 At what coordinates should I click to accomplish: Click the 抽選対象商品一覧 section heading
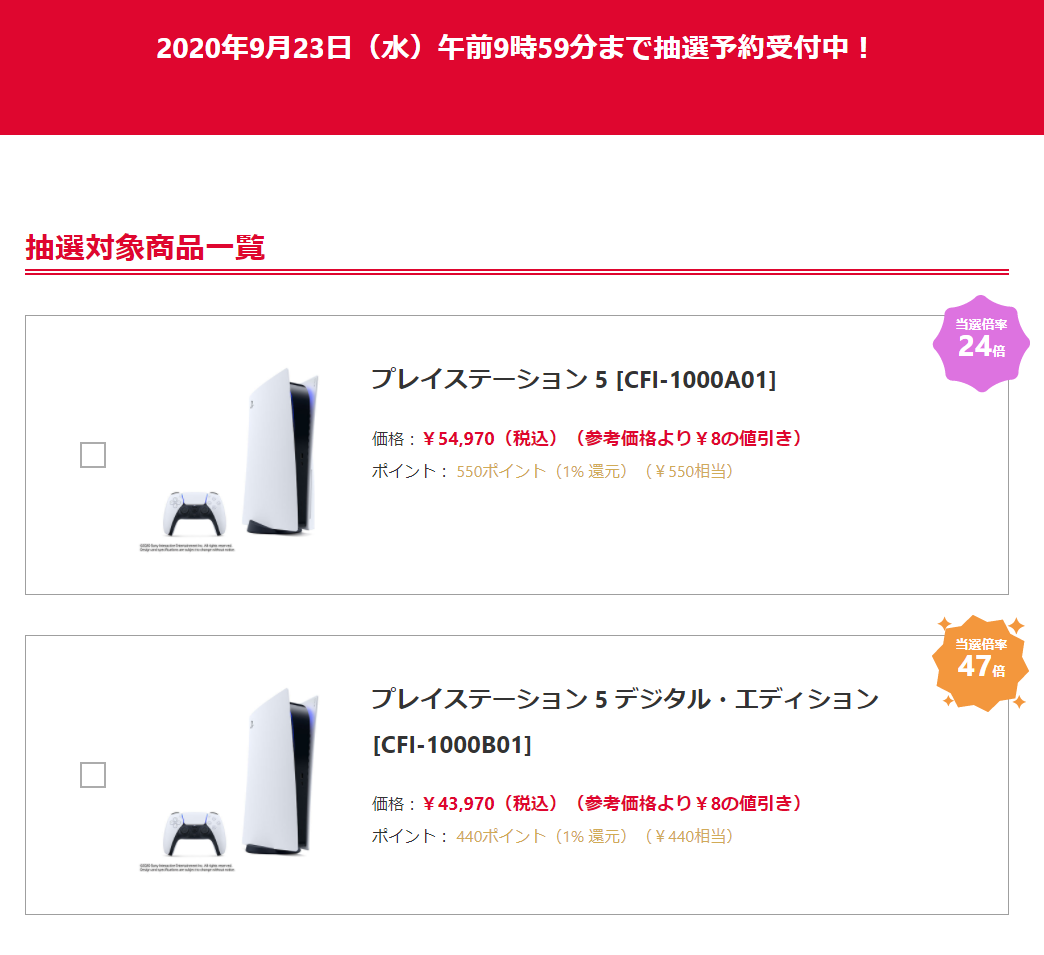pyautogui.click(x=145, y=247)
